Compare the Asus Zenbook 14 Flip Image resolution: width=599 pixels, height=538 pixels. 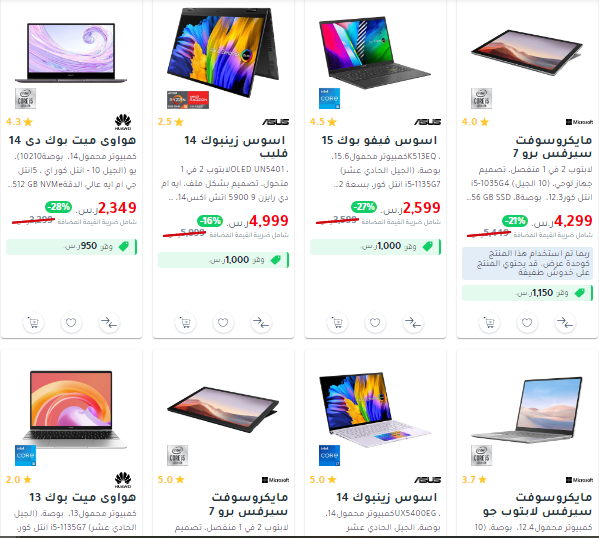click(x=261, y=323)
